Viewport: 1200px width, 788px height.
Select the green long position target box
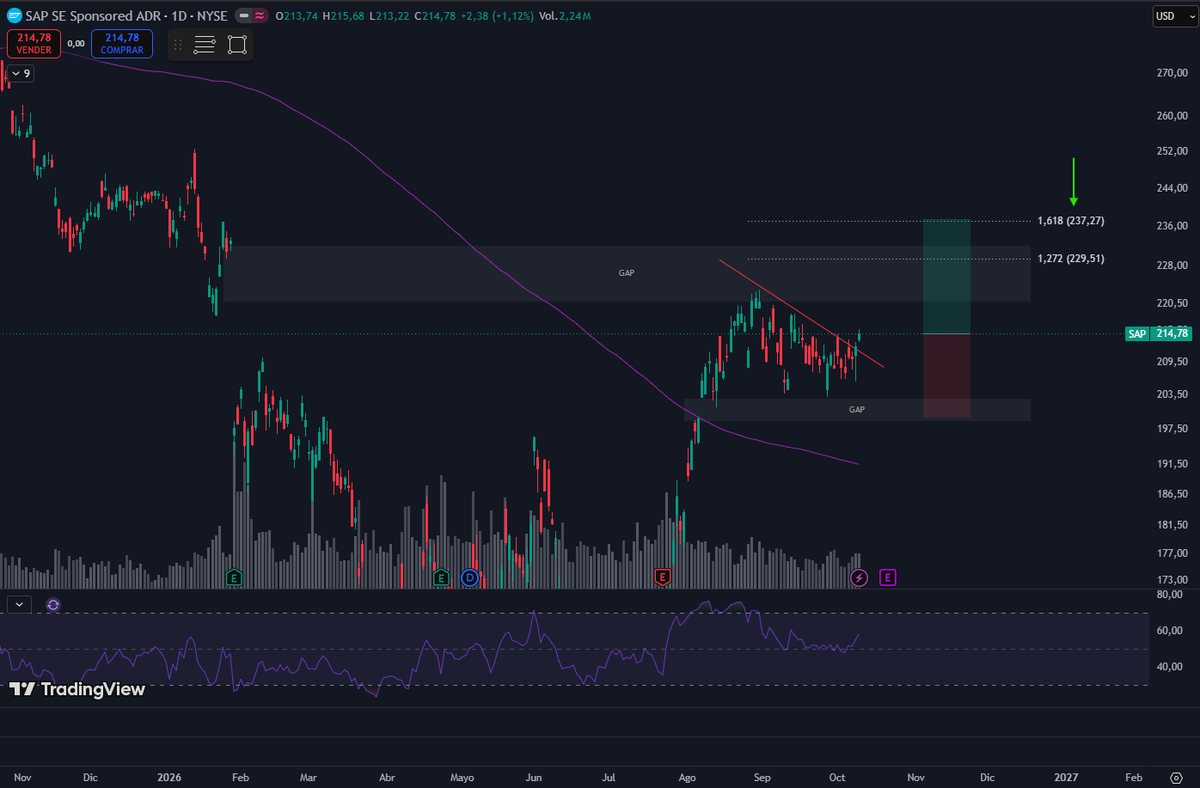pyautogui.click(x=946, y=276)
